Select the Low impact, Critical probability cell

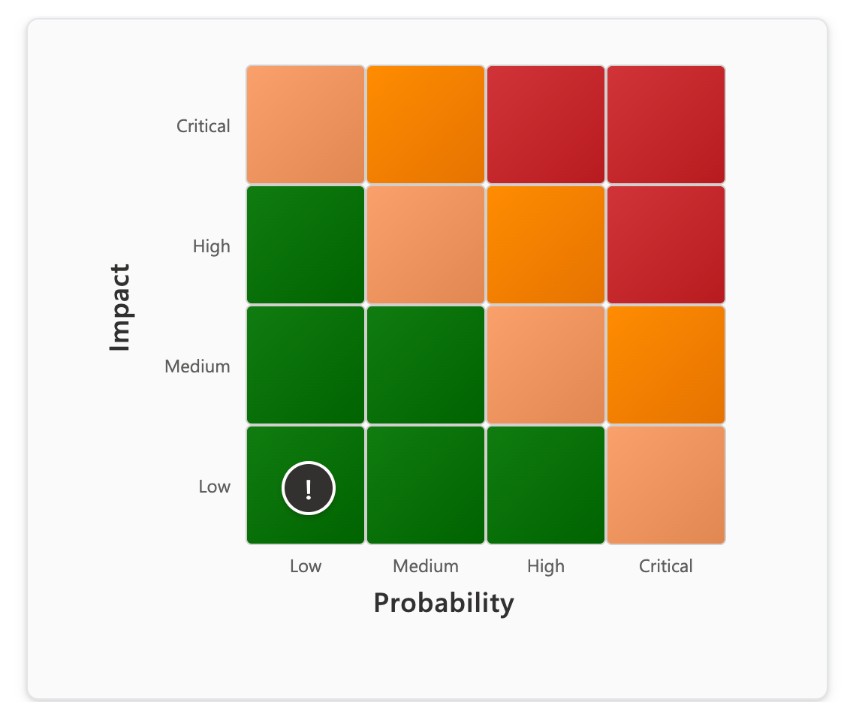coord(666,485)
